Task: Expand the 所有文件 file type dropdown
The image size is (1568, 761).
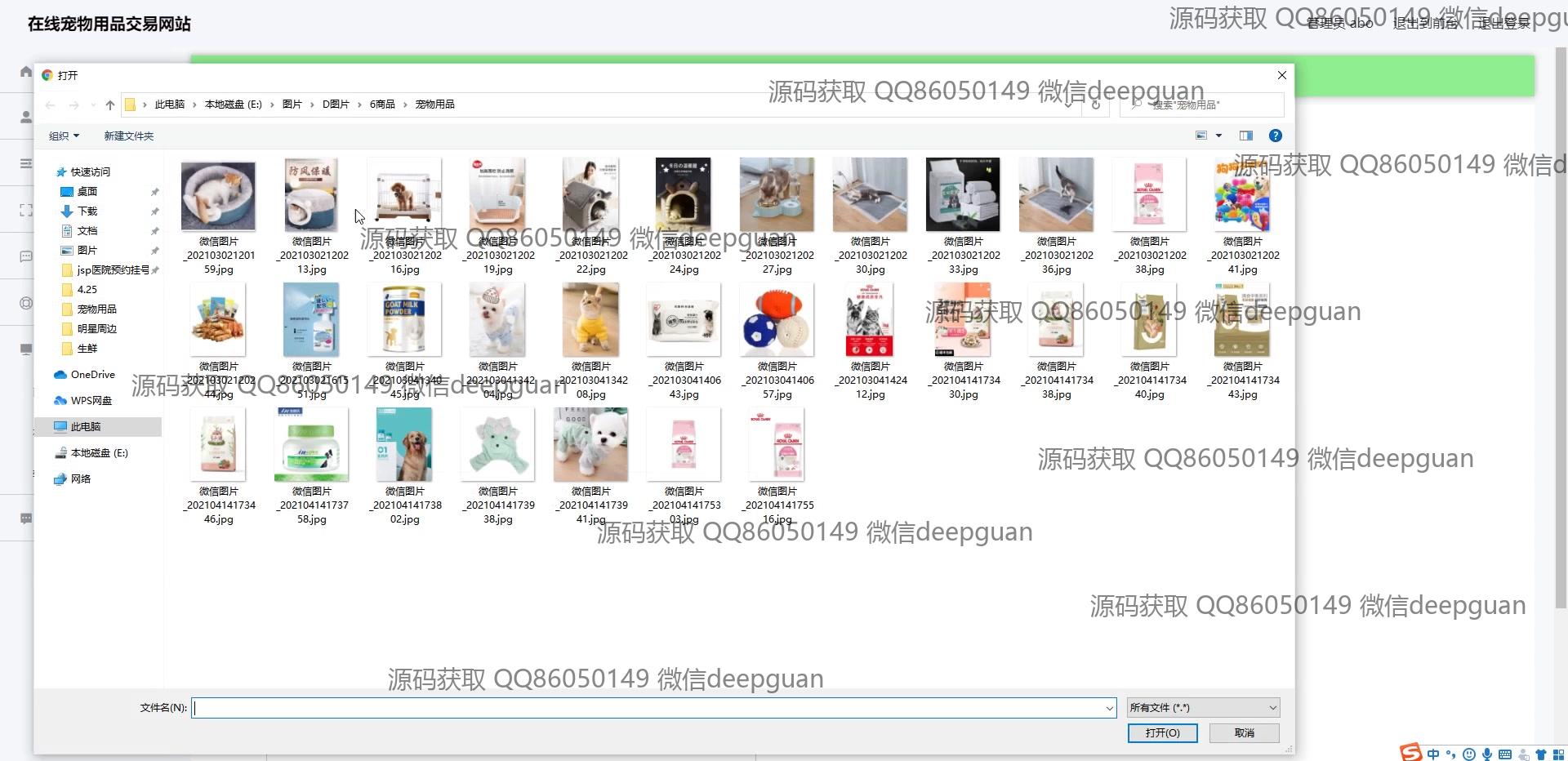Action: [x=1202, y=708]
